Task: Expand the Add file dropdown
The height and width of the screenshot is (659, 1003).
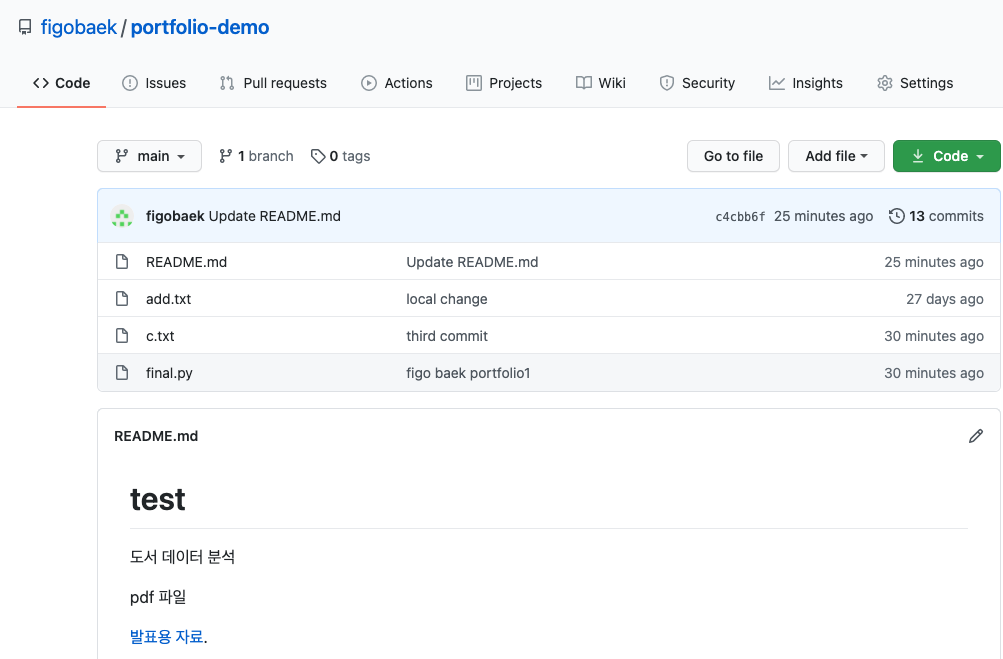Action: pyautogui.click(x=836, y=156)
